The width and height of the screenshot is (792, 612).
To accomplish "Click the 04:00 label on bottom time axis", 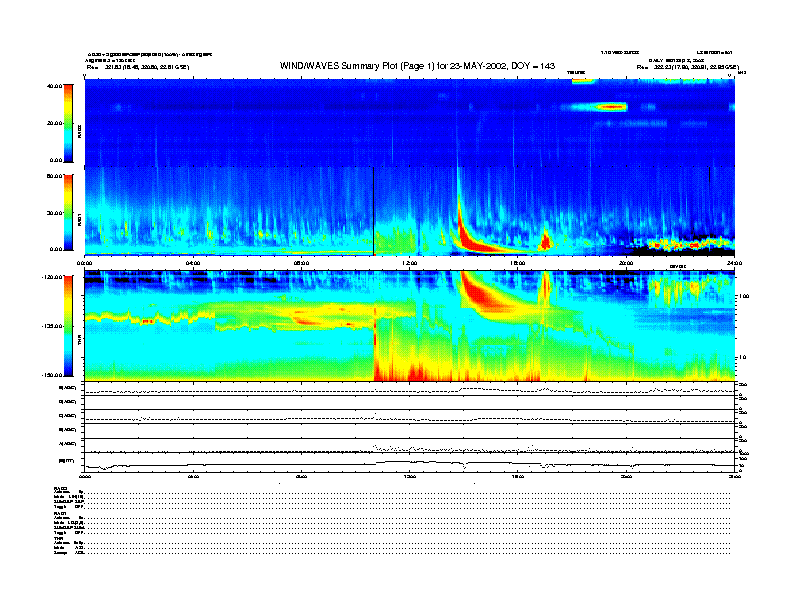I will (193, 476).
